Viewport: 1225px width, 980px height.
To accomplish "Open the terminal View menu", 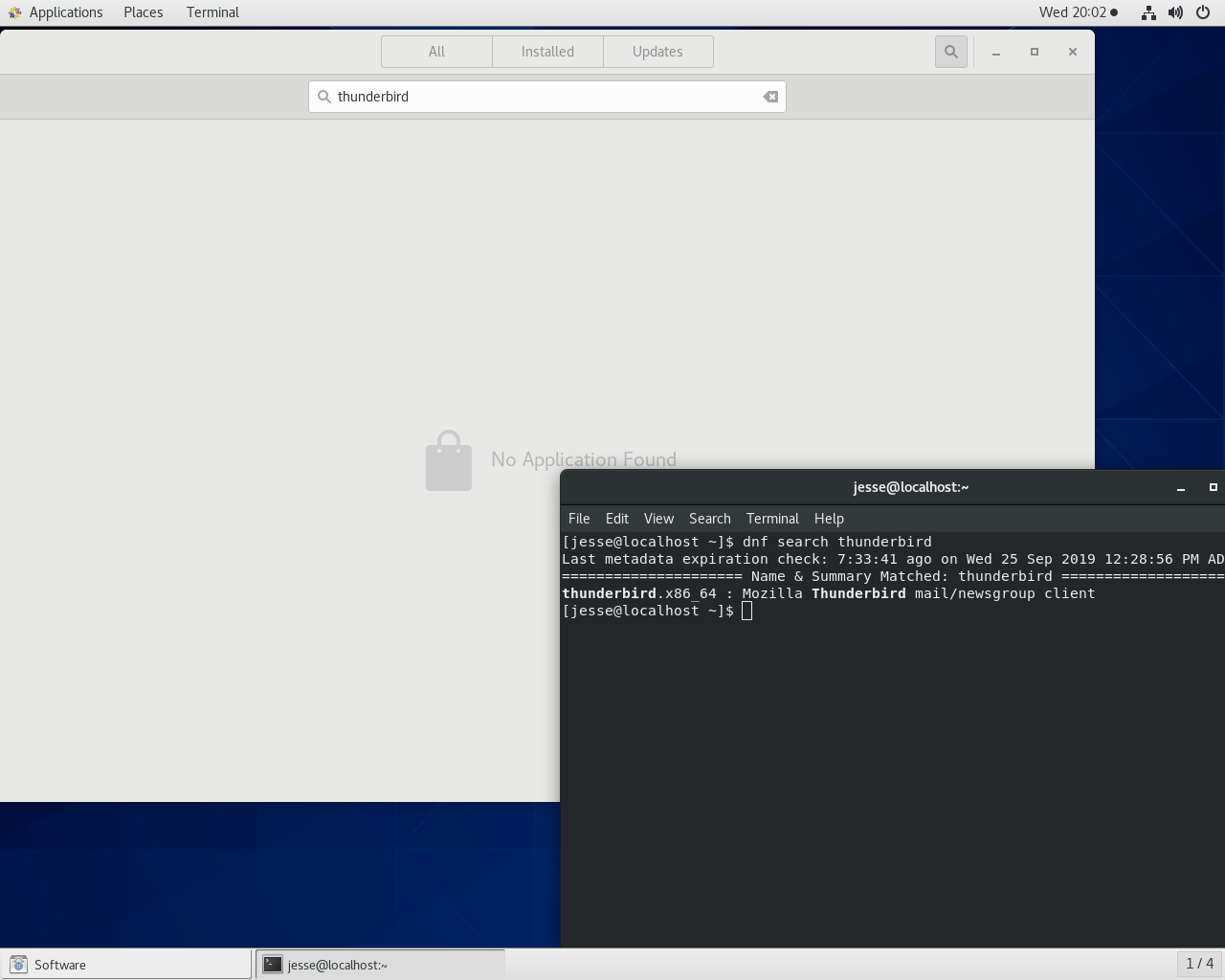I will [658, 519].
